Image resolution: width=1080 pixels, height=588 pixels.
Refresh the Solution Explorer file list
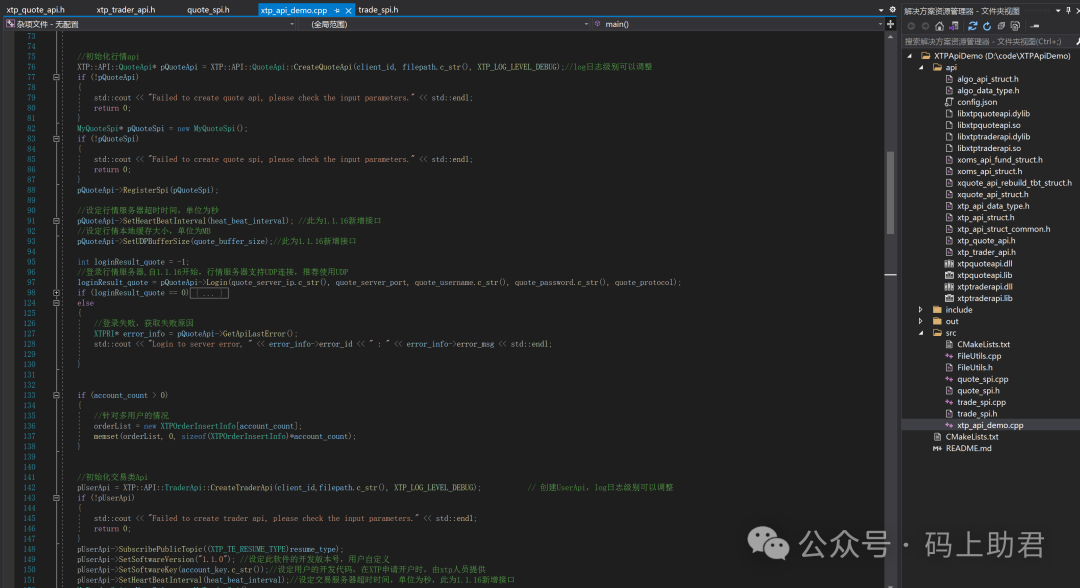pos(987,26)
